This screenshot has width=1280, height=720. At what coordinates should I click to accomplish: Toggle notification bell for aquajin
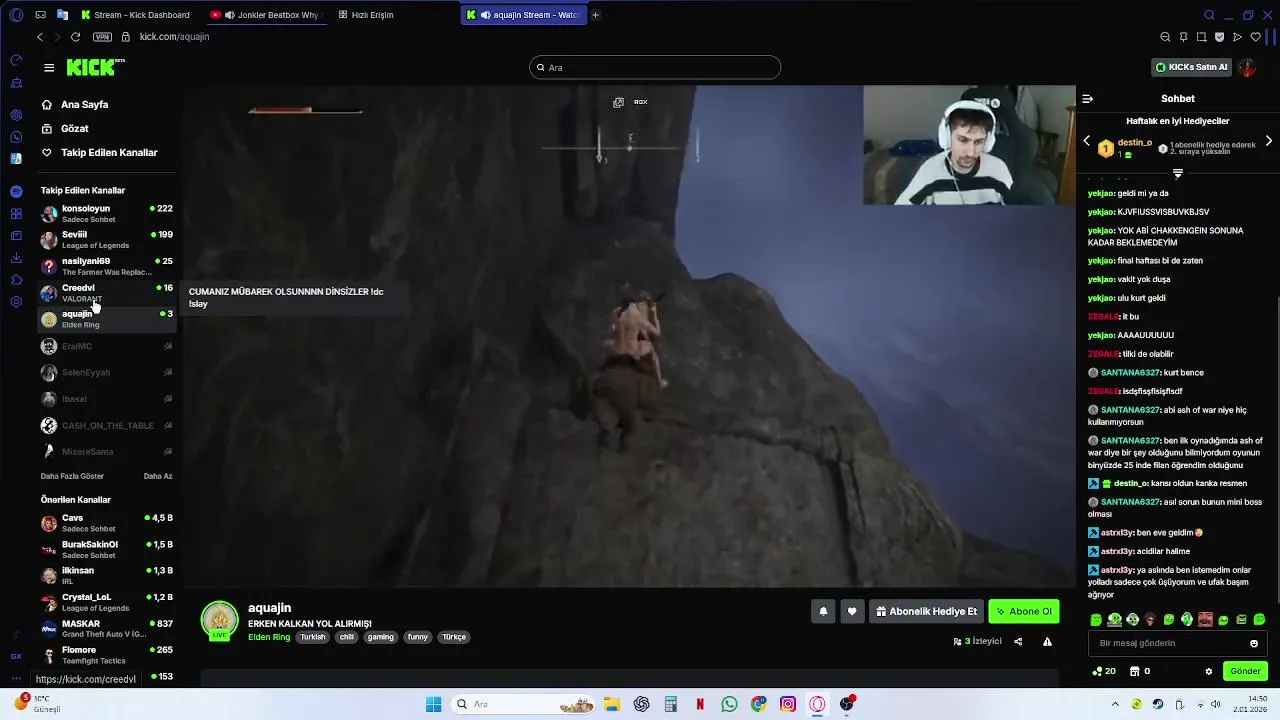(823, 611)
